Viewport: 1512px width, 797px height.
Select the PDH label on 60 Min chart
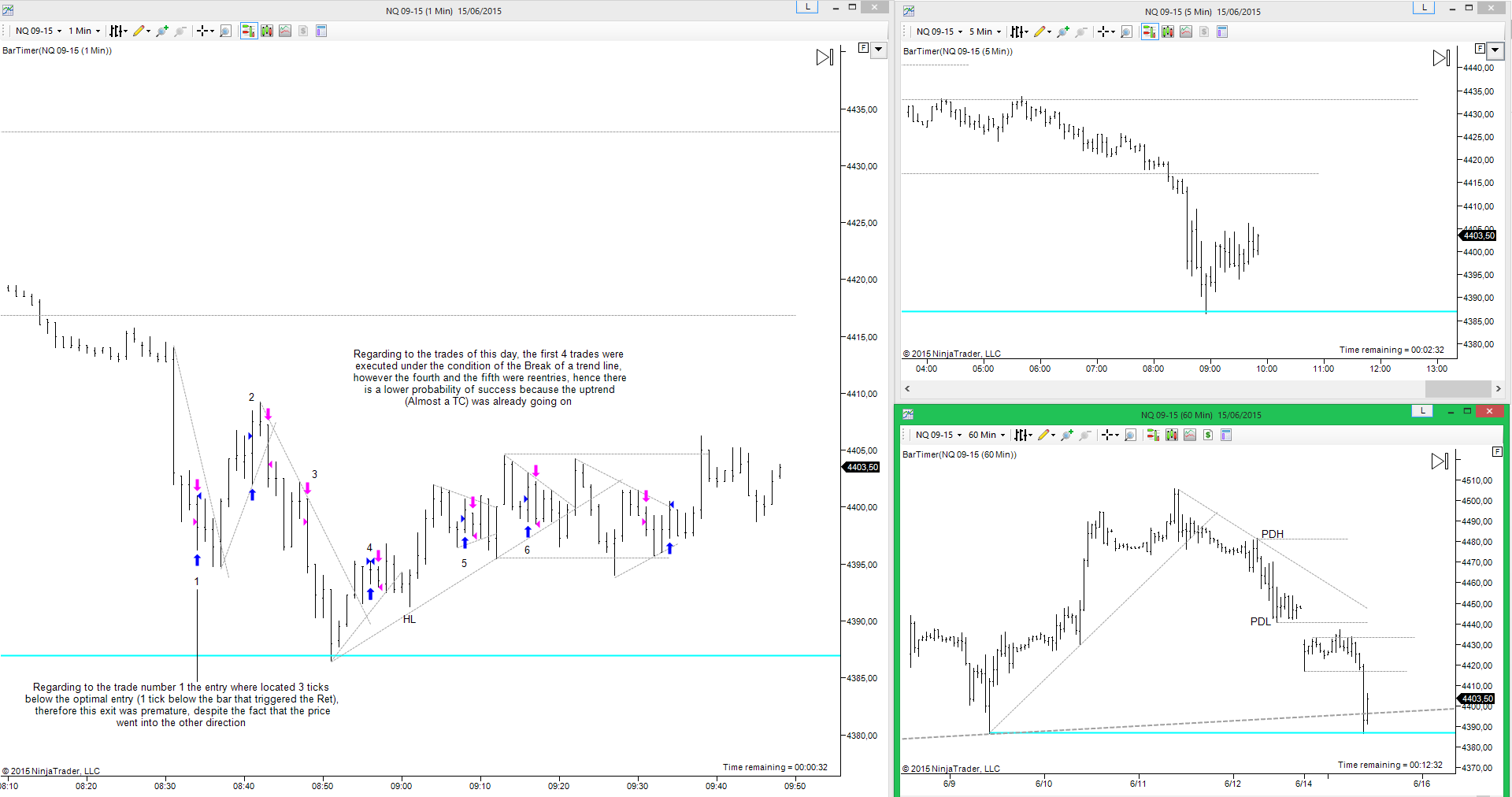coord(1273,534)
